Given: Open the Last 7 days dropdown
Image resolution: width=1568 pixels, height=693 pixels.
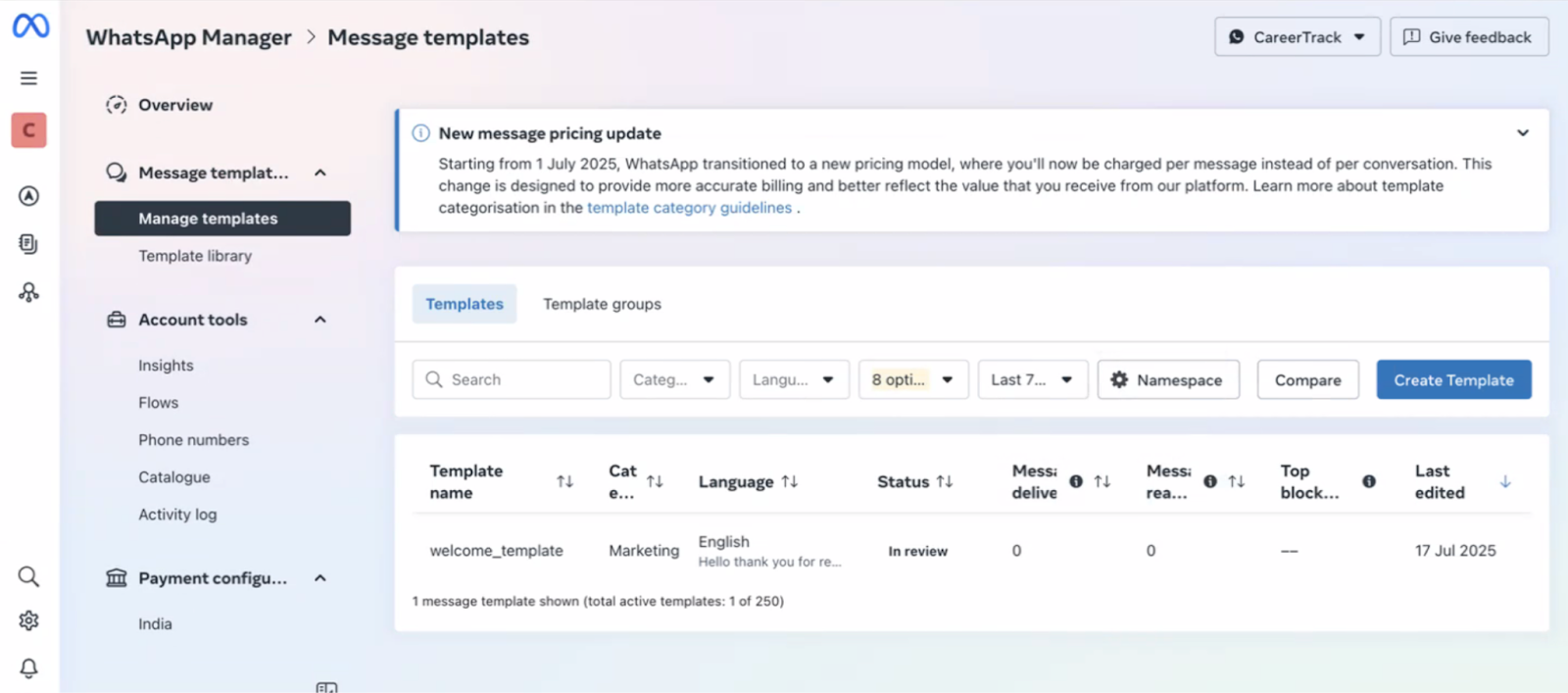Looking at the screenshot, I should [x=1033, y=379].
